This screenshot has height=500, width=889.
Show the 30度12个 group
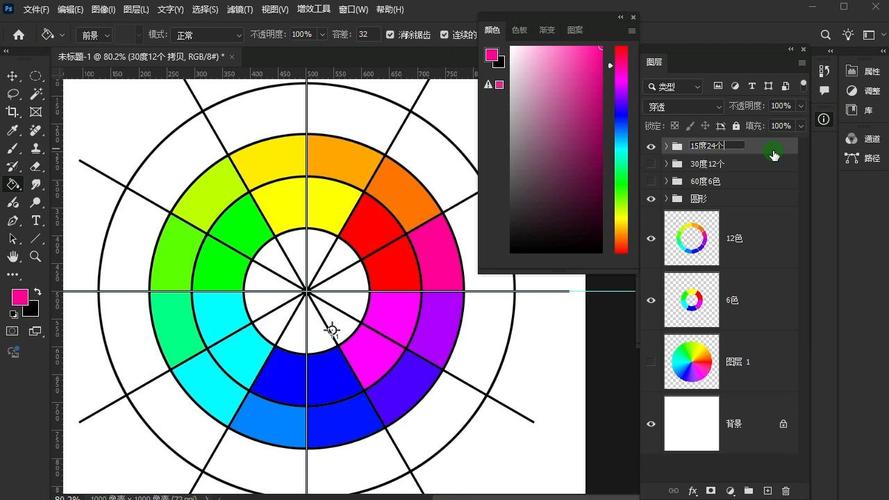651,164
